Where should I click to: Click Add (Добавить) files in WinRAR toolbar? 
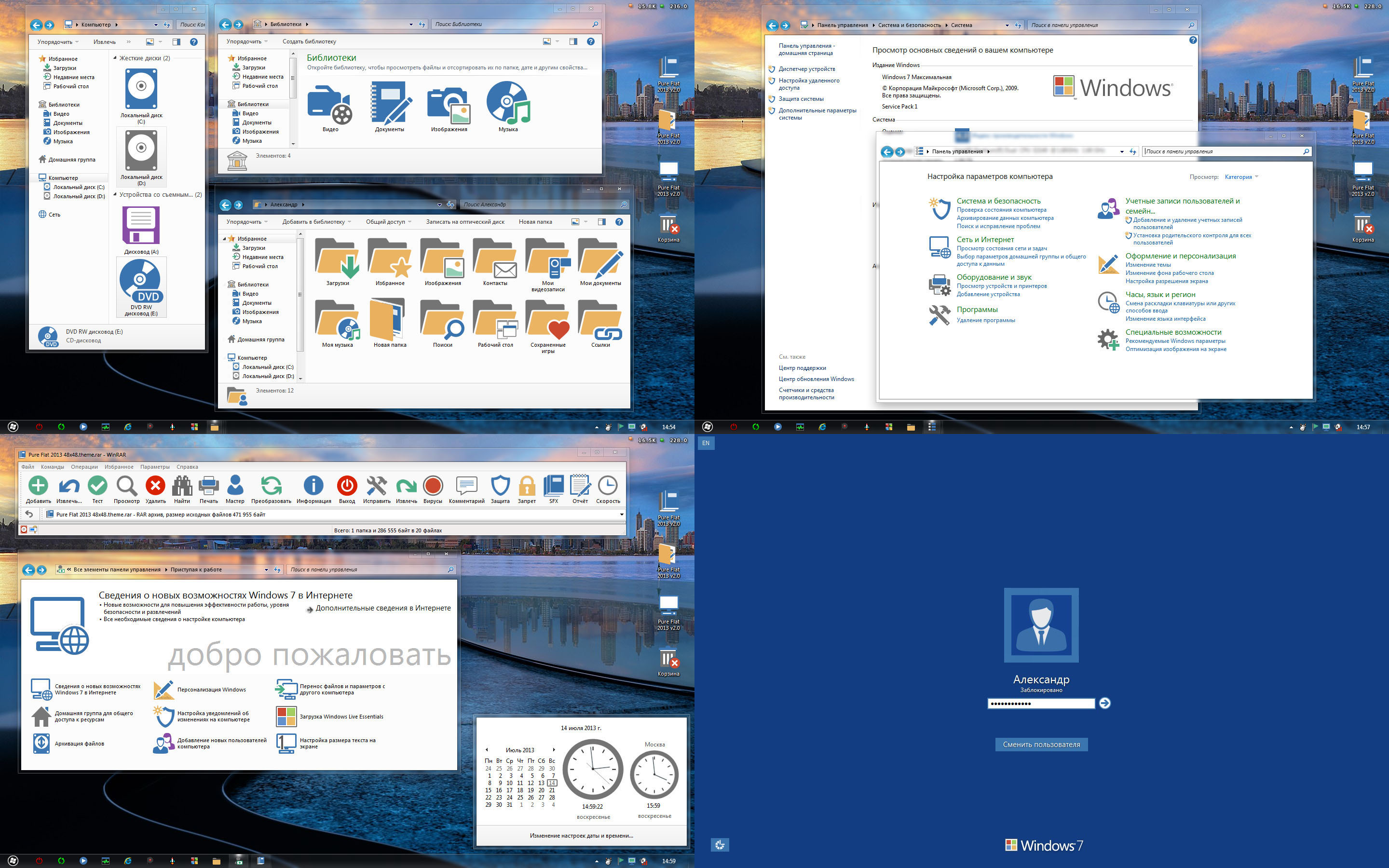[38, 488]
